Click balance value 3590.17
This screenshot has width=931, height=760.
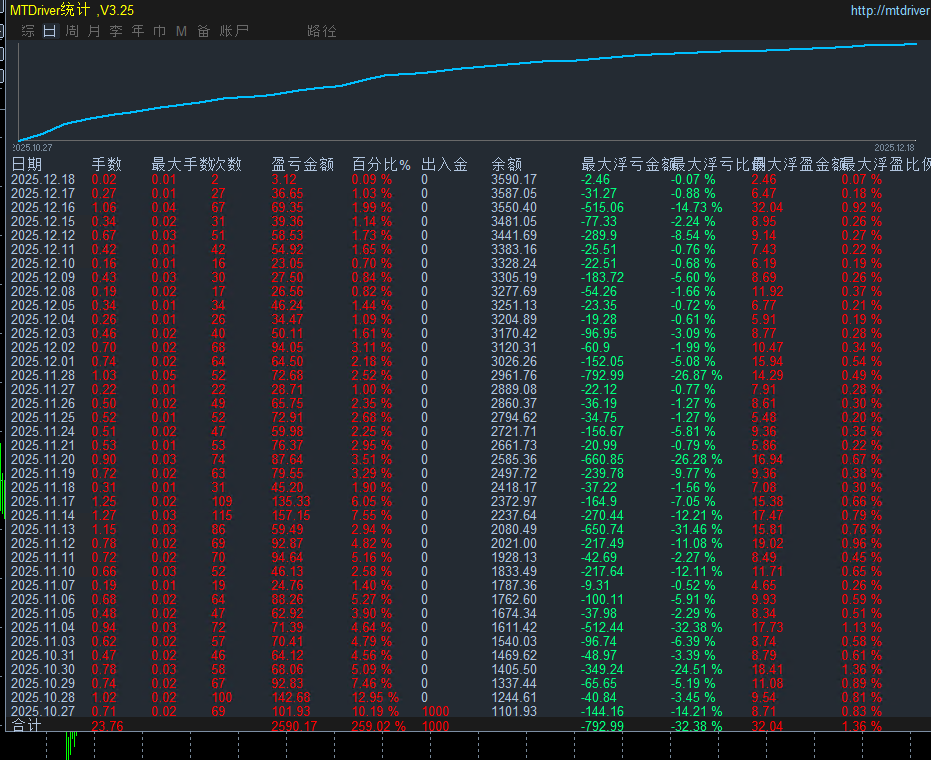point(514,179)
